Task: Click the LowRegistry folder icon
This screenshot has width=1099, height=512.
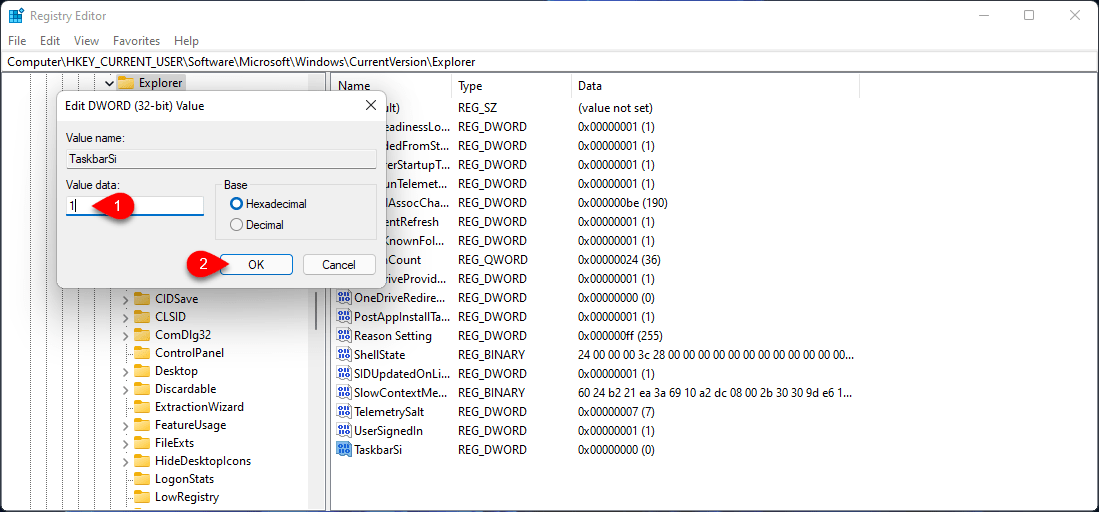Action: pyautogui.click(x=142, y=497)
